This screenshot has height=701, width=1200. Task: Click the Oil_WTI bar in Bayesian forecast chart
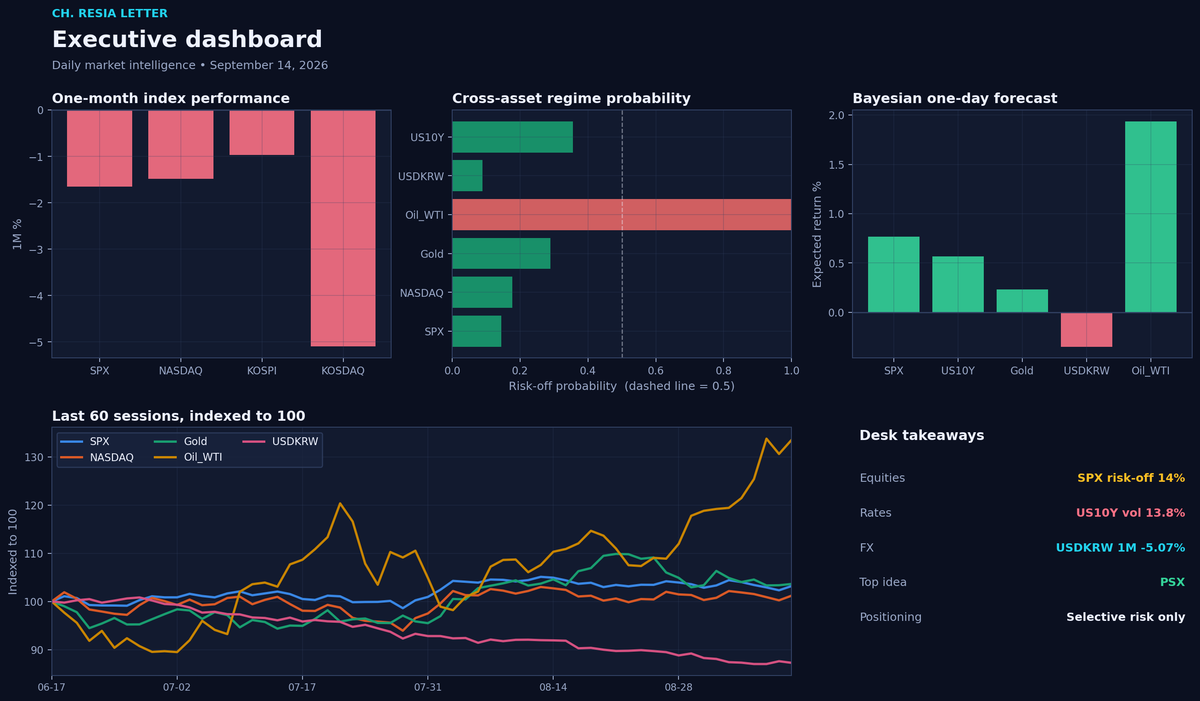pyautogui.click(x=1151, y=217)
